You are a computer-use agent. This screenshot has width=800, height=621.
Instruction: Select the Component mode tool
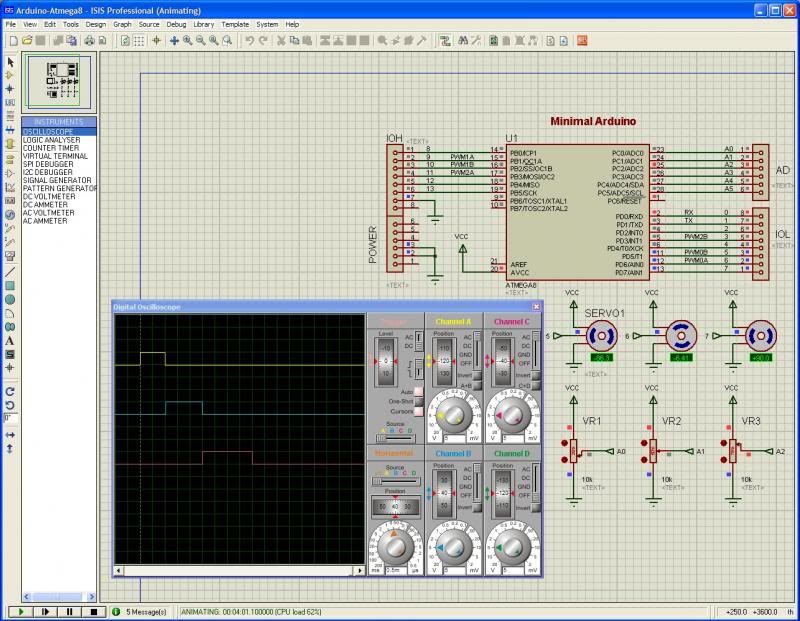tap(10, 76)
